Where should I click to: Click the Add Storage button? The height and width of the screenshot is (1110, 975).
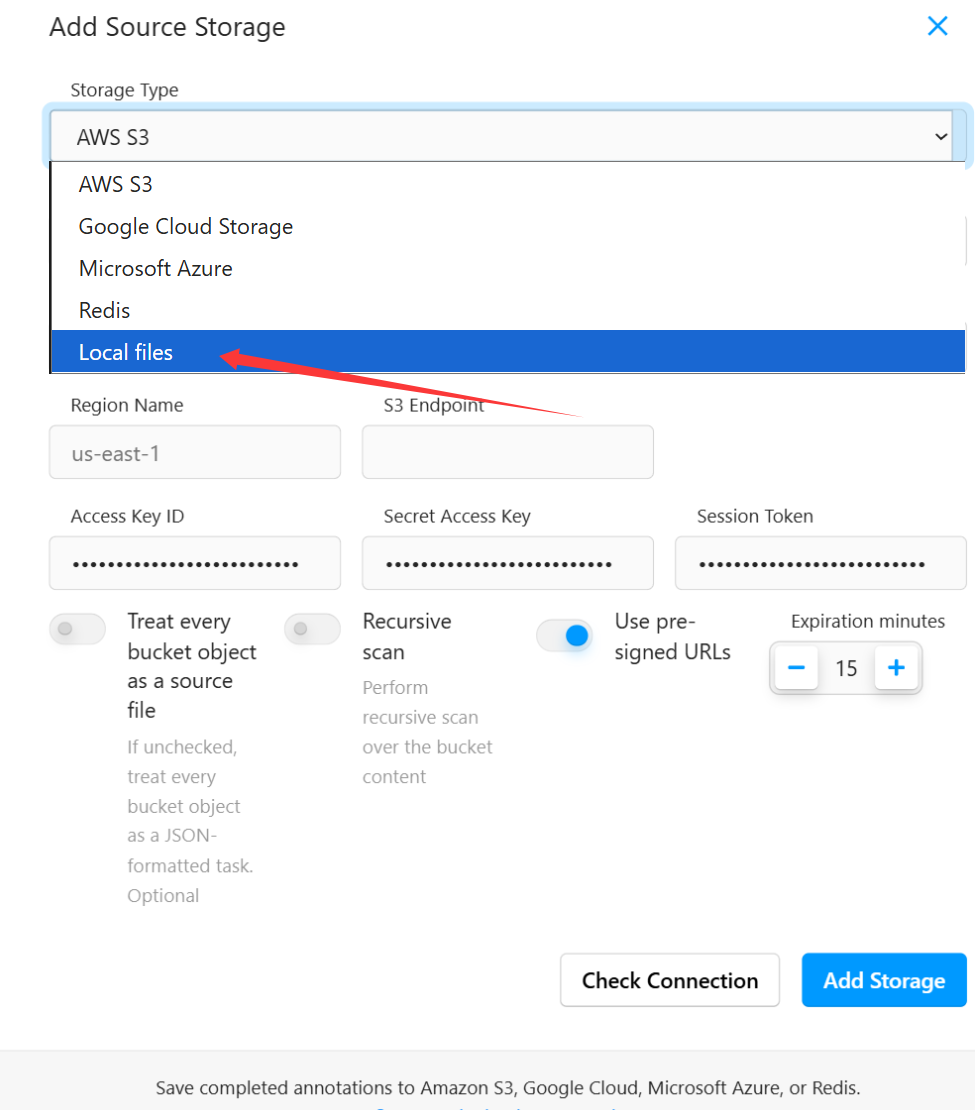pos(884,980)
